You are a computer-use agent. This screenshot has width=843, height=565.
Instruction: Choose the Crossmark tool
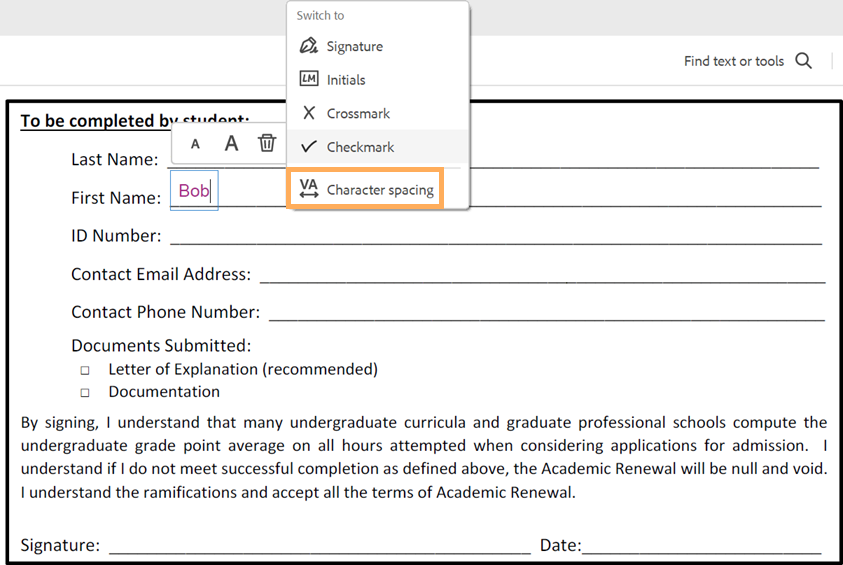coord(357,114)
